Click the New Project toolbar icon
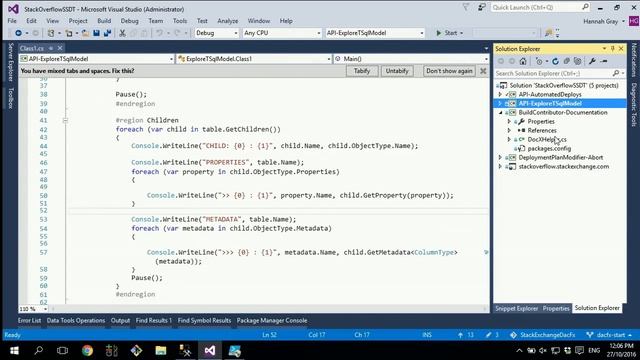 pyautogui.click(x=51, y=33)
